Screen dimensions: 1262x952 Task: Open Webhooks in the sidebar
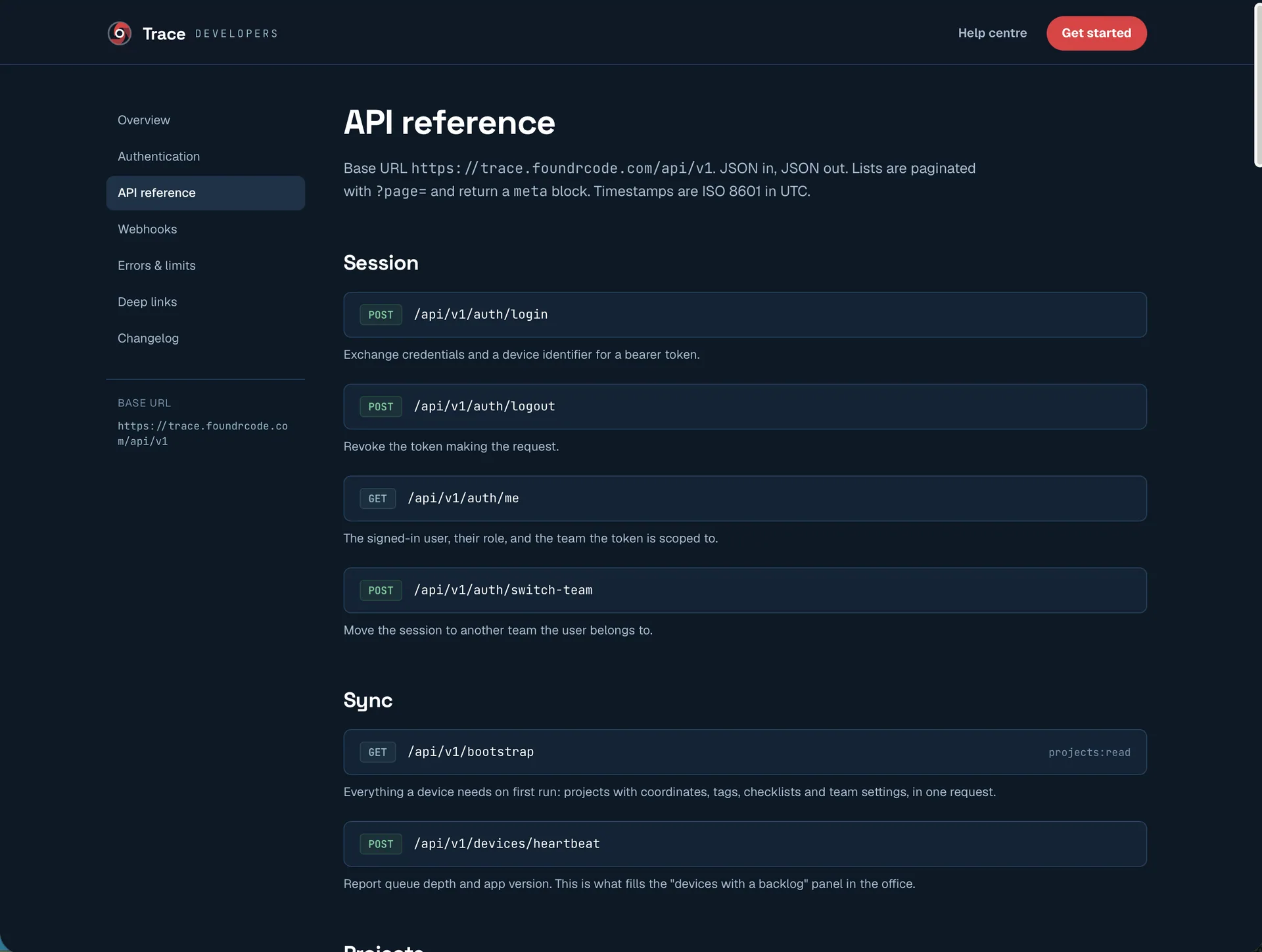(x=205, y=229)
